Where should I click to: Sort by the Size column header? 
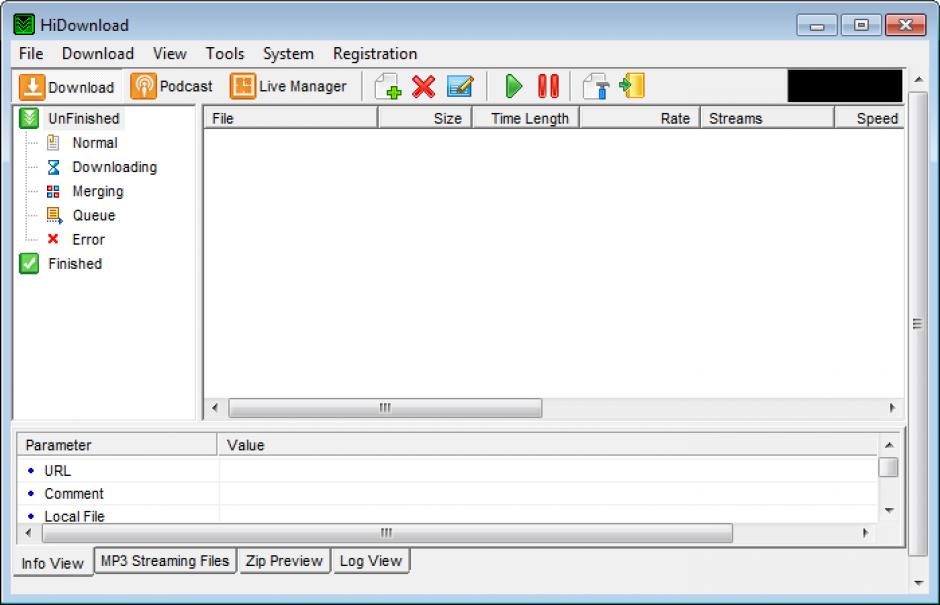425,118
